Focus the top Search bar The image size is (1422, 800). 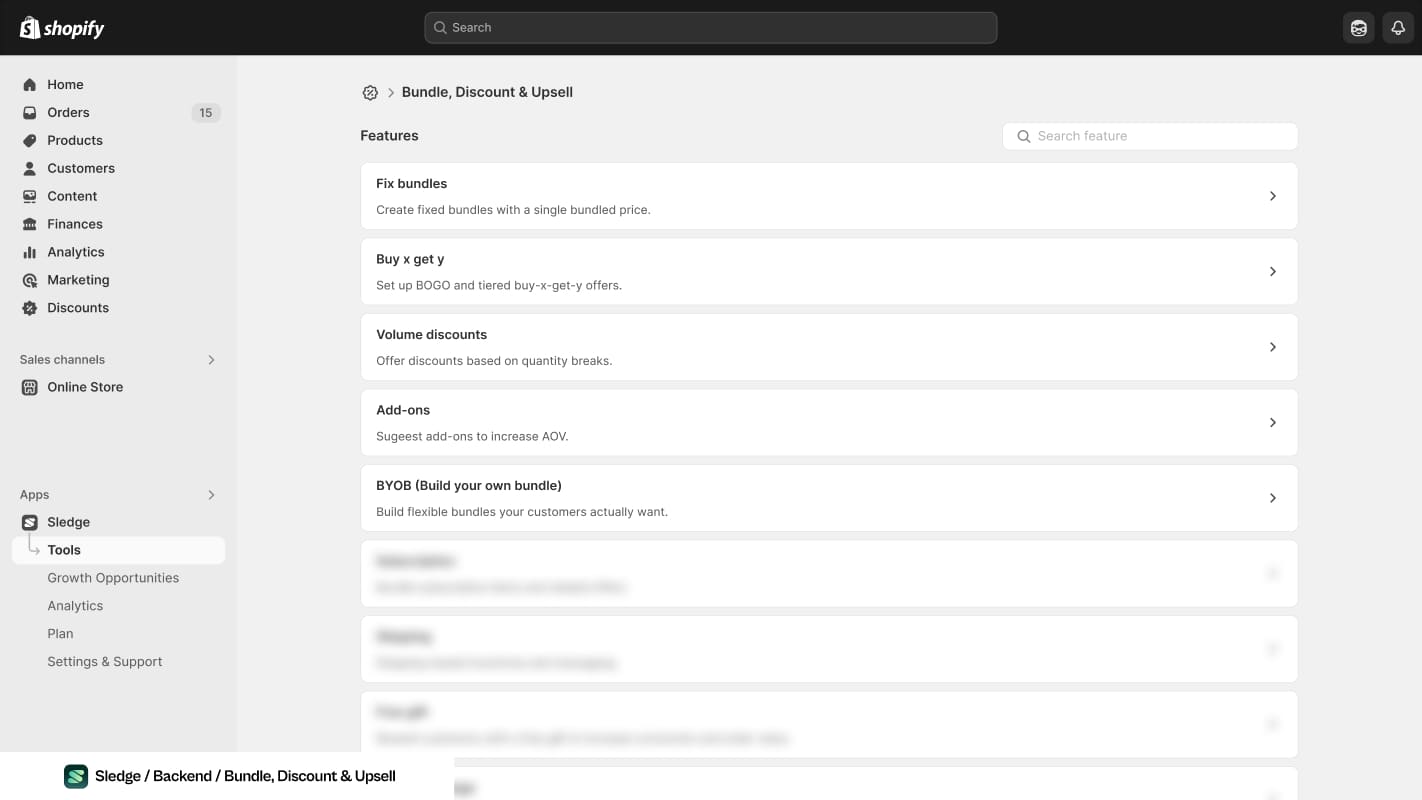tap(710, 28)
